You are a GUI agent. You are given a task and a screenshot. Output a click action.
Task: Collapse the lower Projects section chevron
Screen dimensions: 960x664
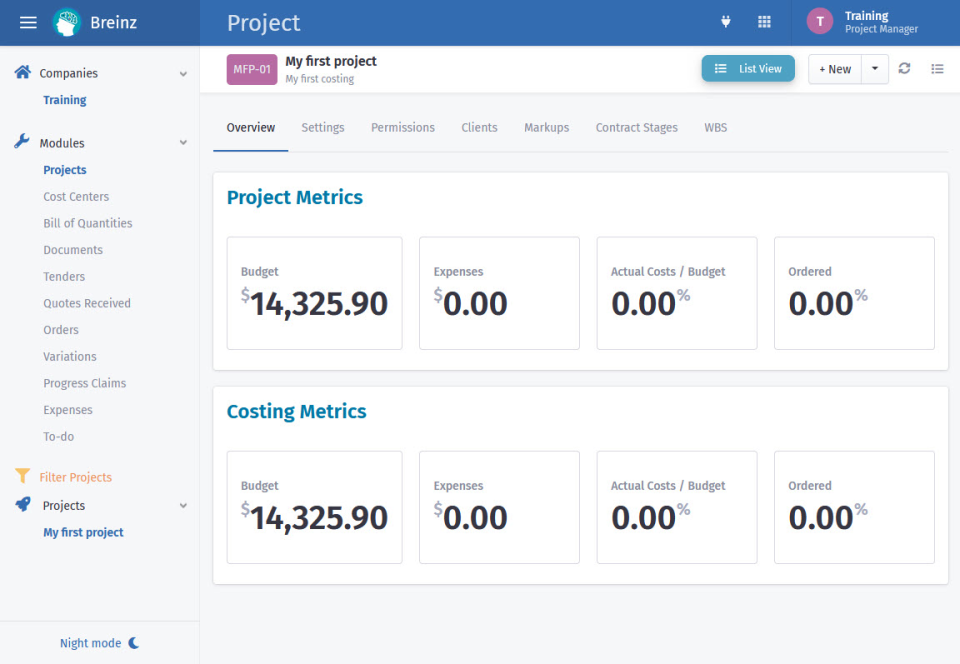pyautogui.click(x=183, y=506)
